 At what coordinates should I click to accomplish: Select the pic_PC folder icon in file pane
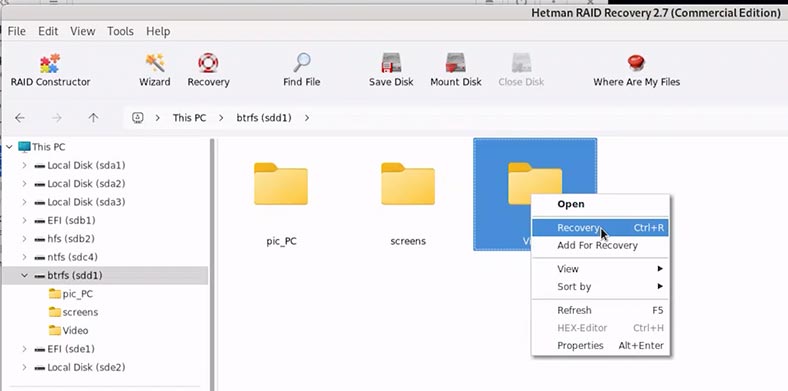(x=280, y=184)
